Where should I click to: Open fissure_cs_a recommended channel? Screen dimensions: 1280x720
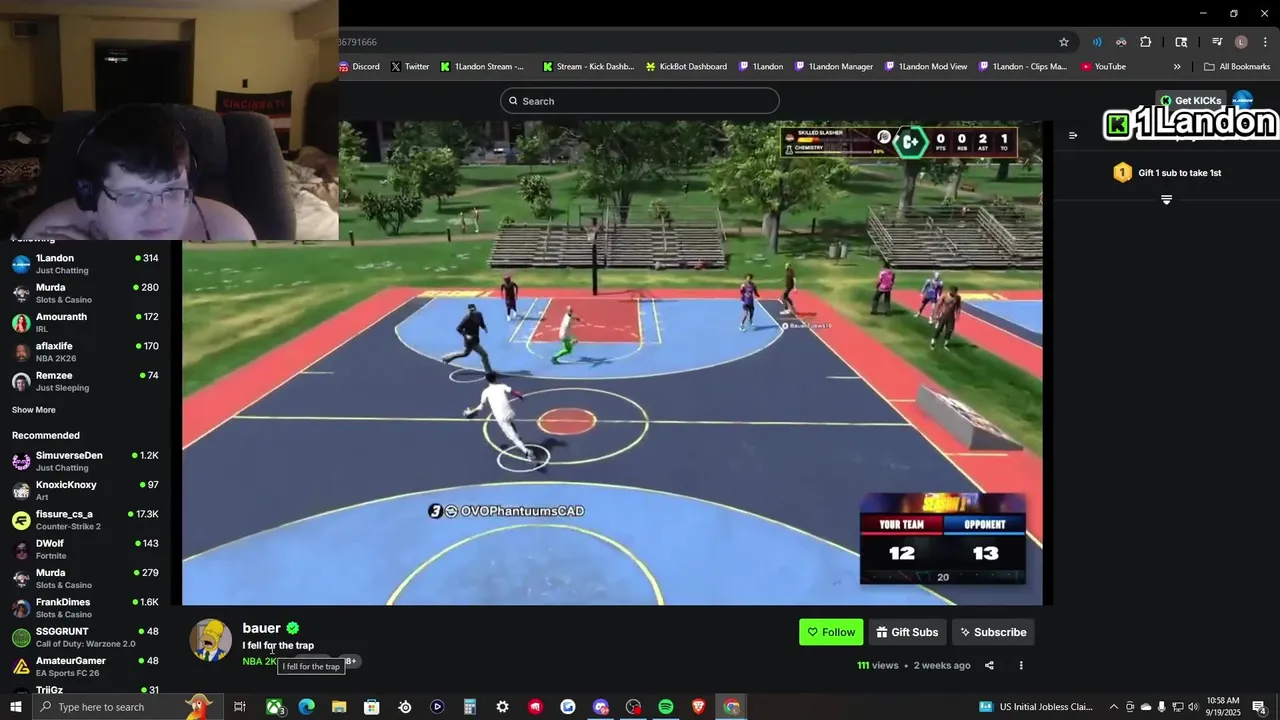tap(85, 520)
